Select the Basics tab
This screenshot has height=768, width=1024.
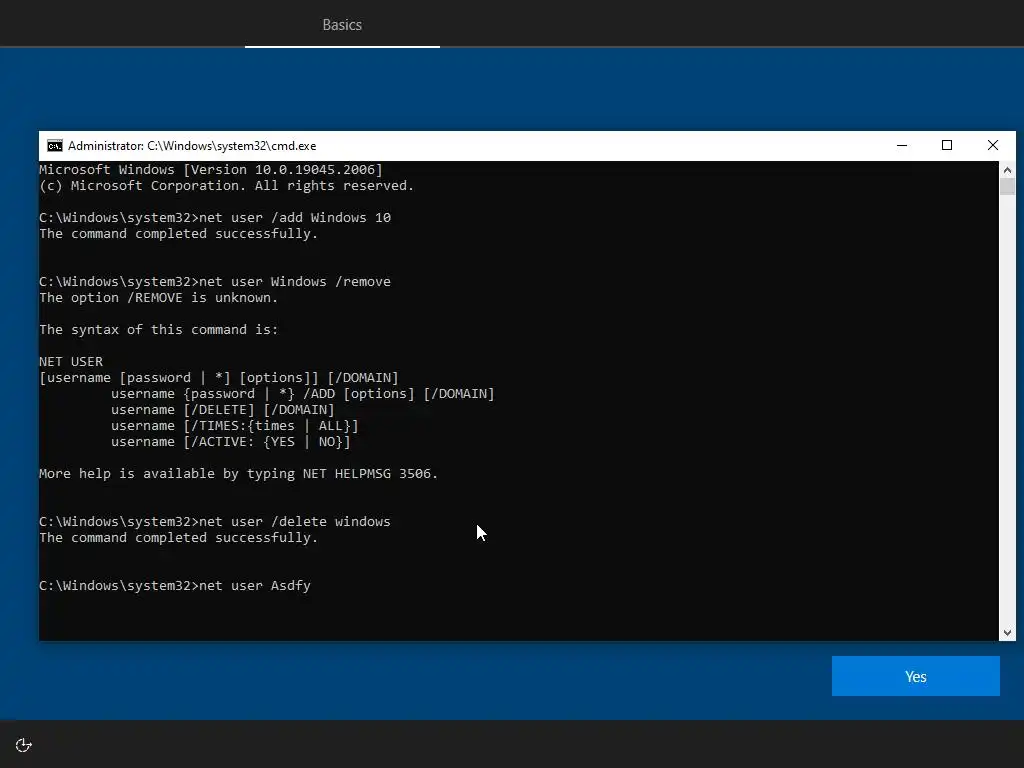tap(342, 25)
